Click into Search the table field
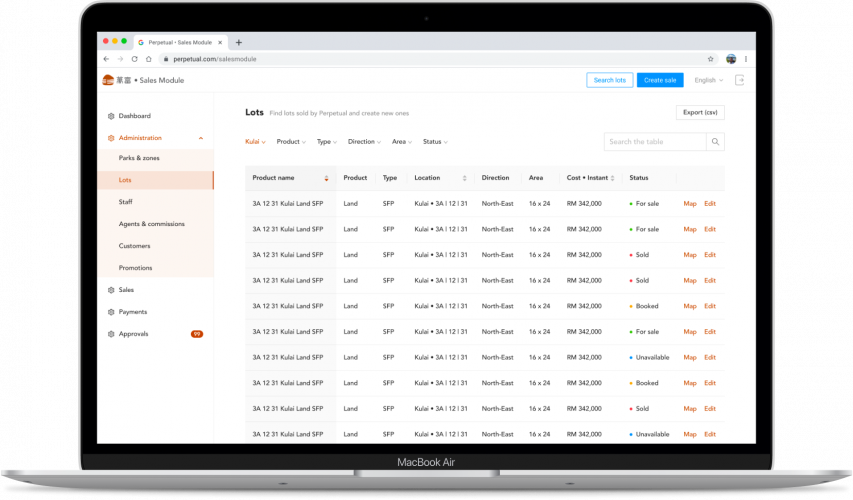This screenshot has height=500, width=853. 655,141
